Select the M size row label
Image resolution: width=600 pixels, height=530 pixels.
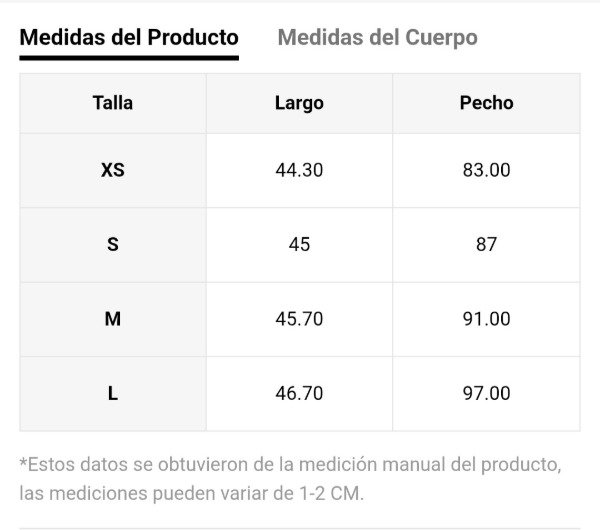(113, 319)
